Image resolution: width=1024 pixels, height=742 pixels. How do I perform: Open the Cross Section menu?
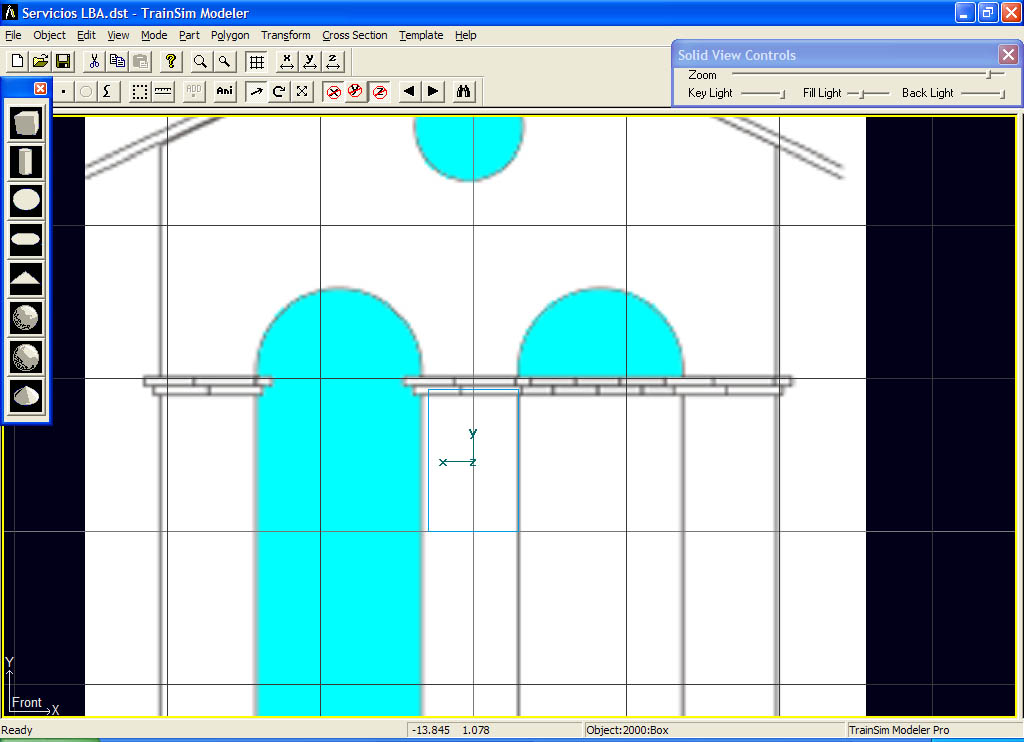click(354, 35)
